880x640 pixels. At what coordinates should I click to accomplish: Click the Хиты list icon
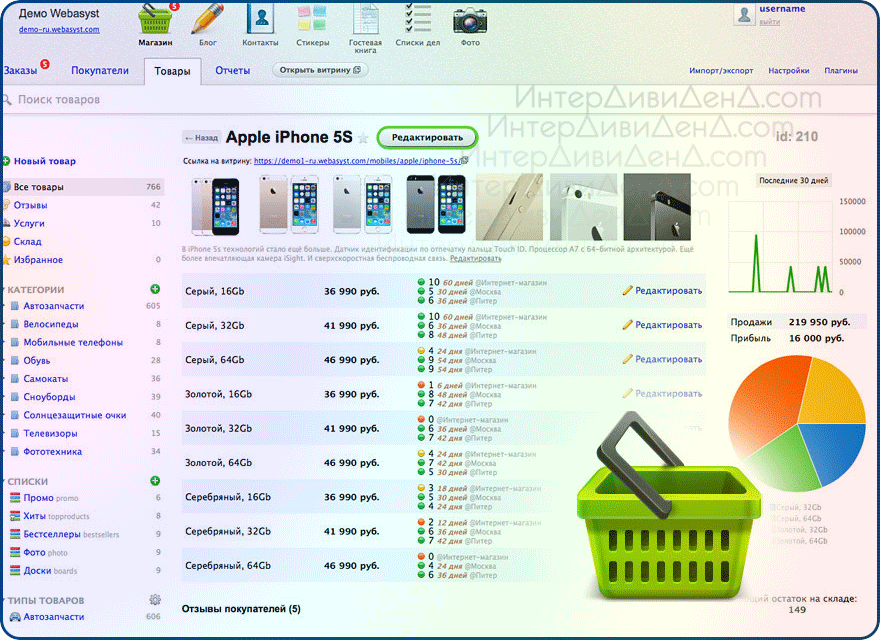pos(15,516)
